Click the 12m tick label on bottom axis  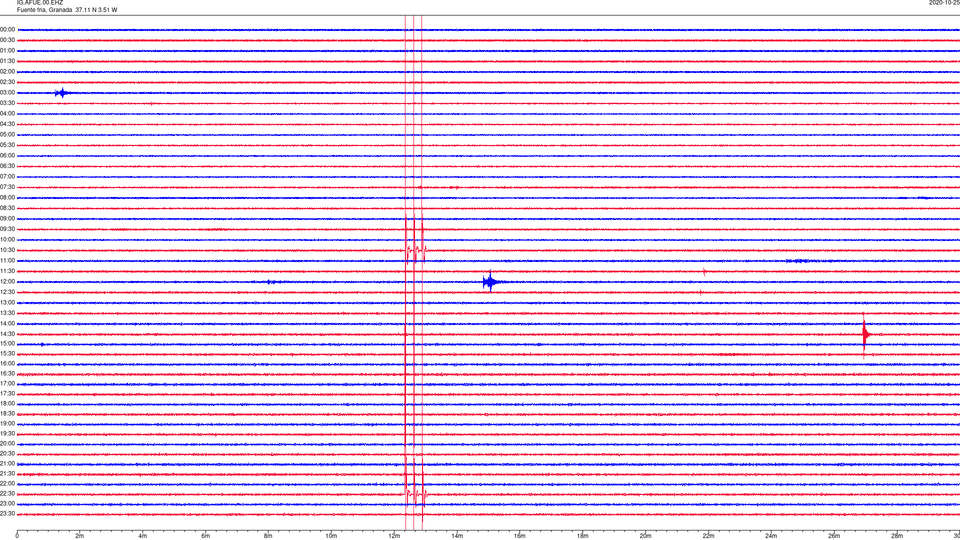click(x=394, y=536)
